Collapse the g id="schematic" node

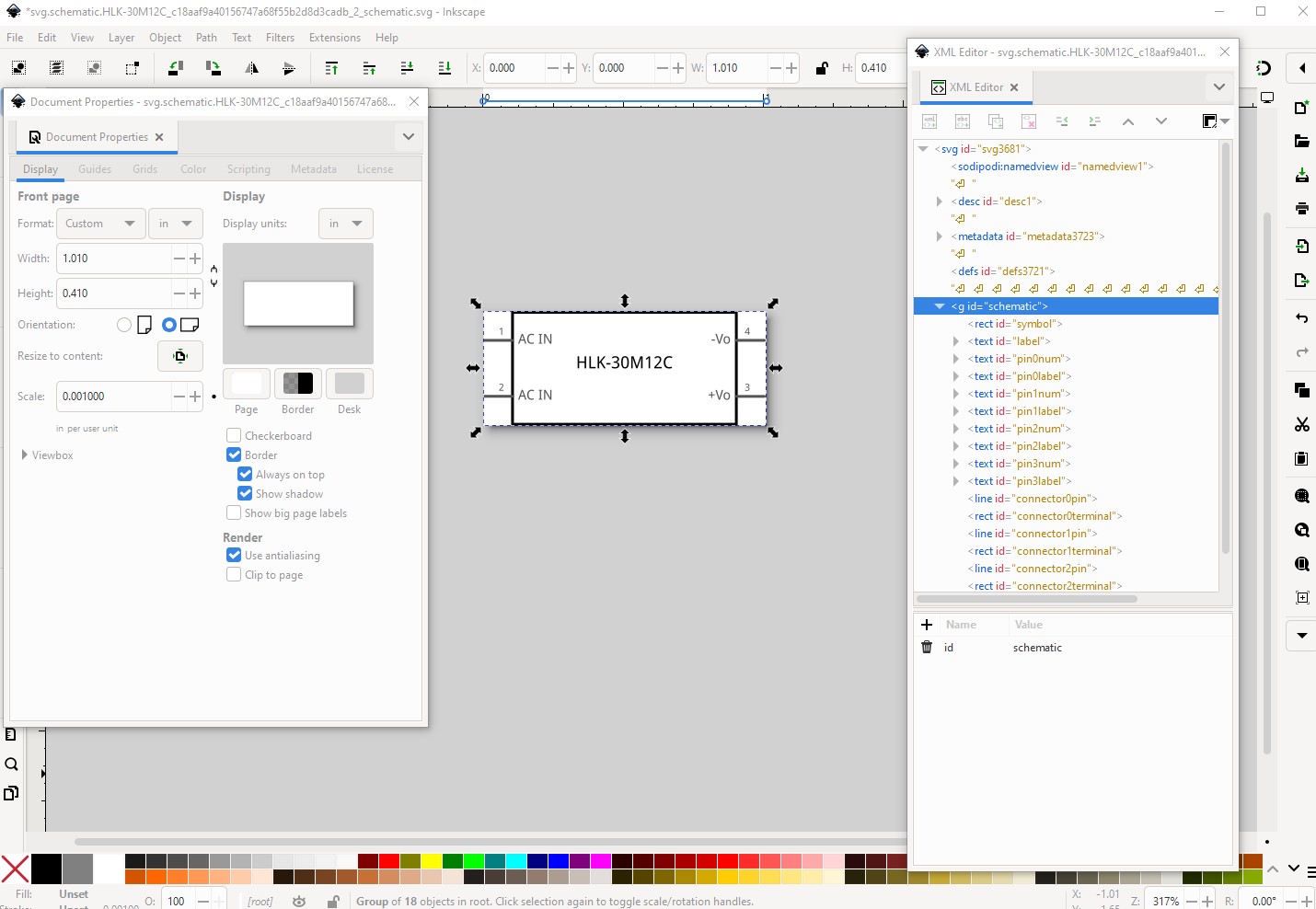(x=940, y=306)
